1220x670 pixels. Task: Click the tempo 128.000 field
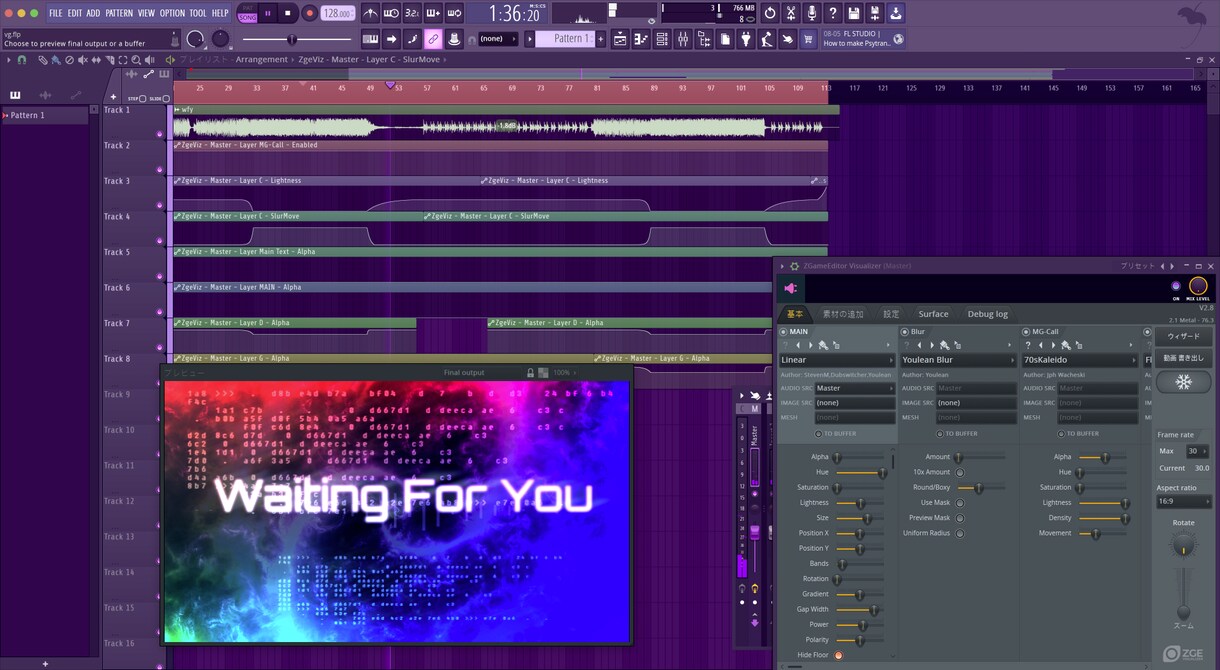(x=338, y=14)
